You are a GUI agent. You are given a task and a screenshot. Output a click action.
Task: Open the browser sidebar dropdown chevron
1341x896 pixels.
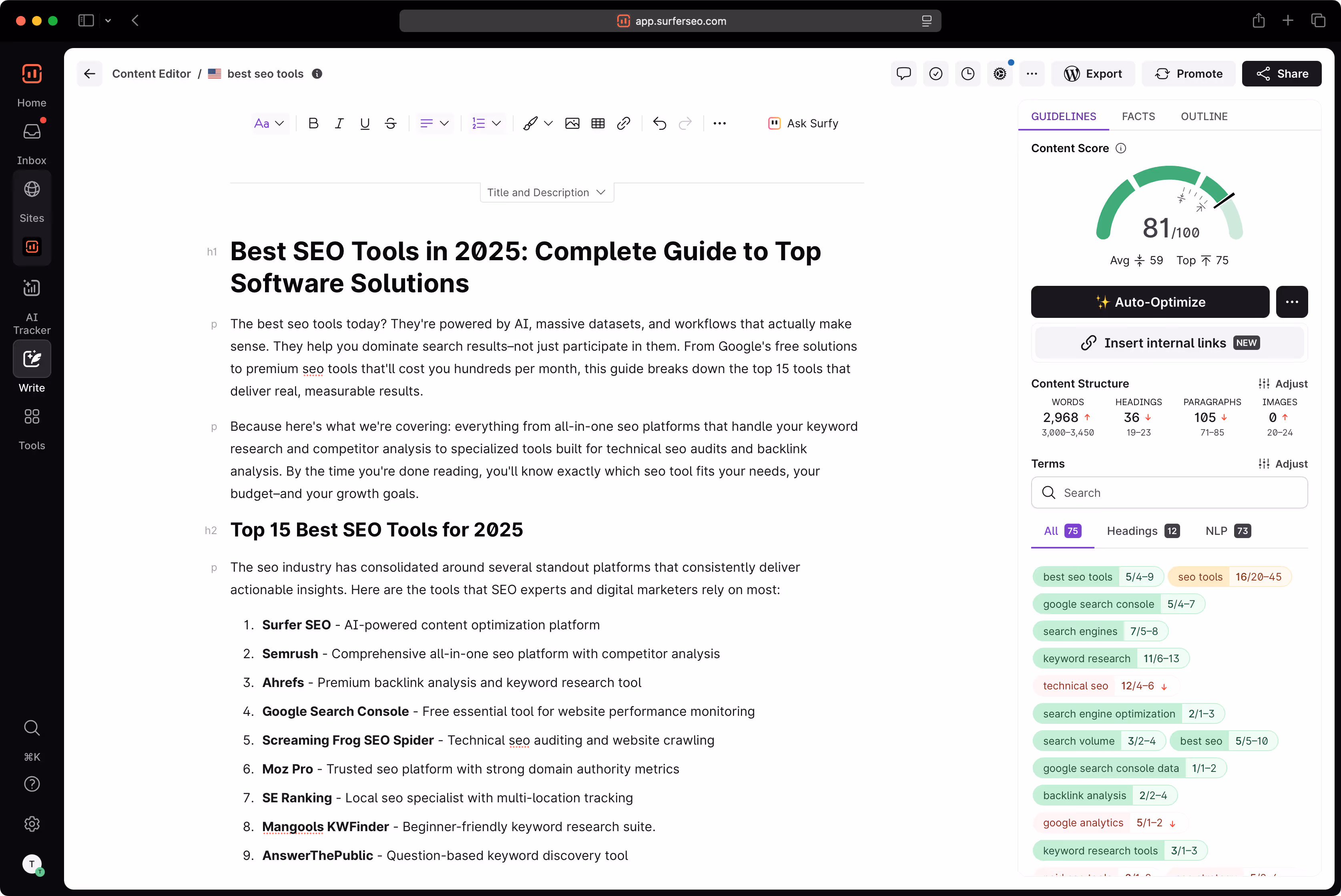click(108, 20)
